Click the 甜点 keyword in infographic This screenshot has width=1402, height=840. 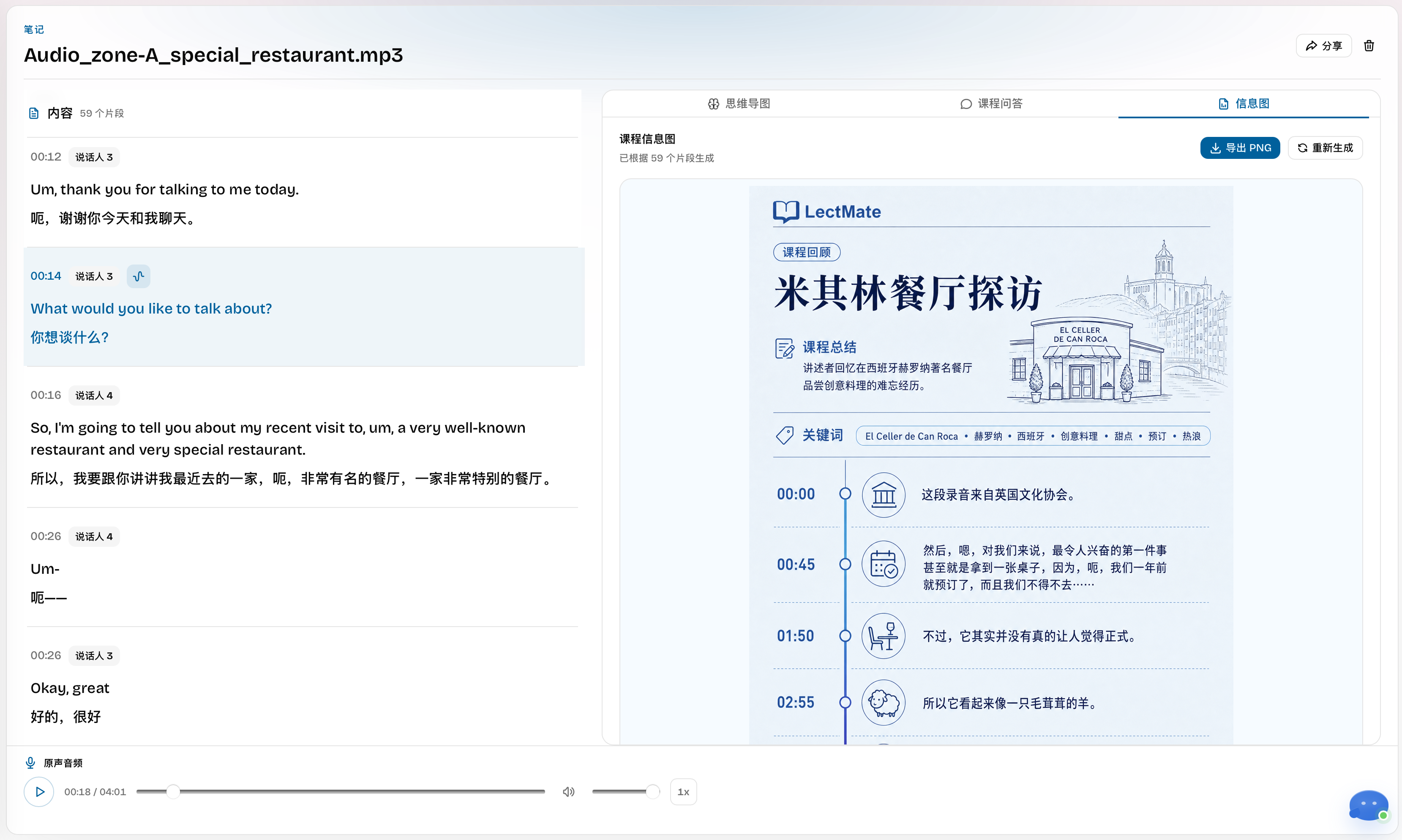(x=1123, y=436)
